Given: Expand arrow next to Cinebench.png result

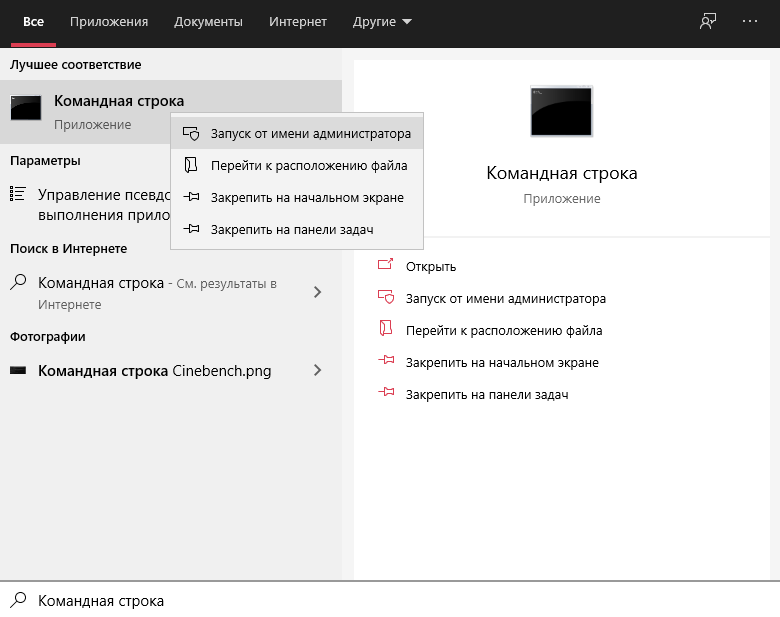Looking at the screenshot, I should (317, 370).
